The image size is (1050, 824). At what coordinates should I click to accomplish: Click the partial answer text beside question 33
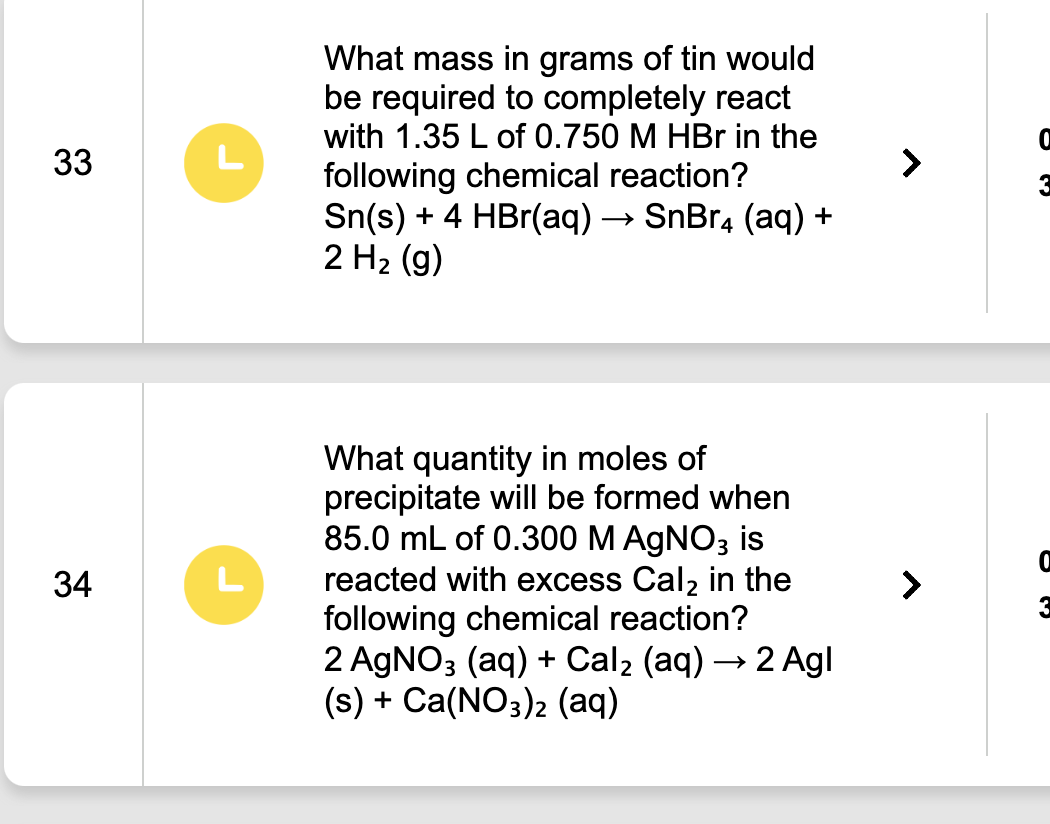tap(1043, 163)
